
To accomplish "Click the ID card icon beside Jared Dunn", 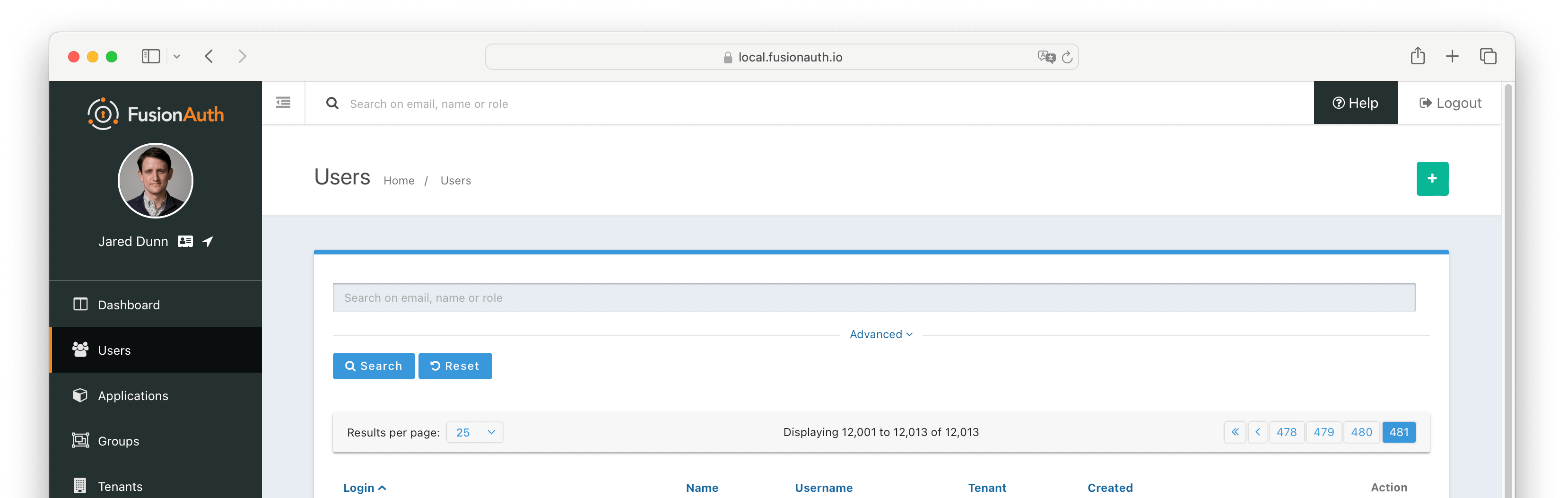I will click(185, 241).
